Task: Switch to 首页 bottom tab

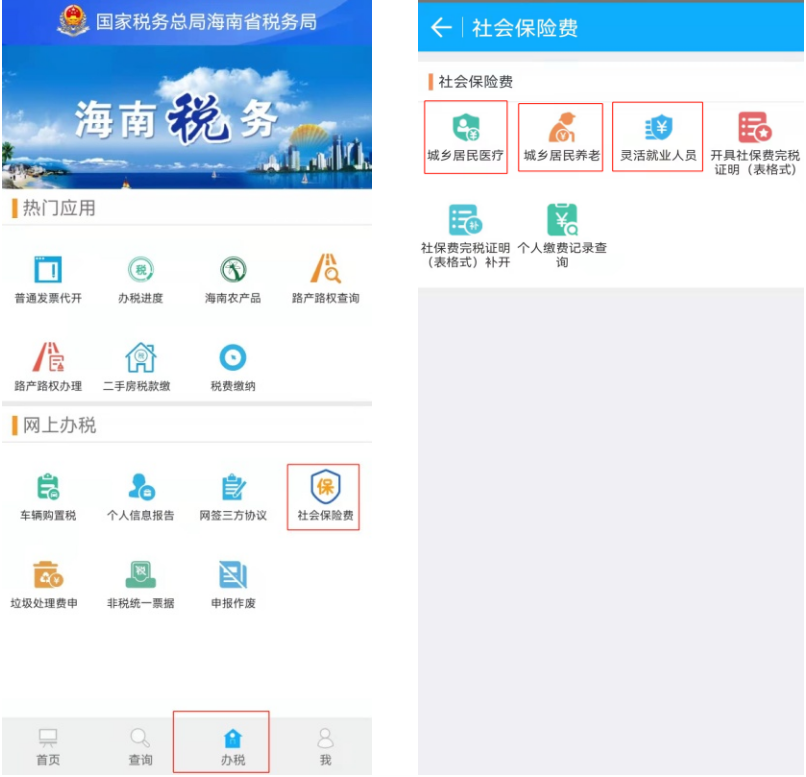Action: [x=48, y=746]
